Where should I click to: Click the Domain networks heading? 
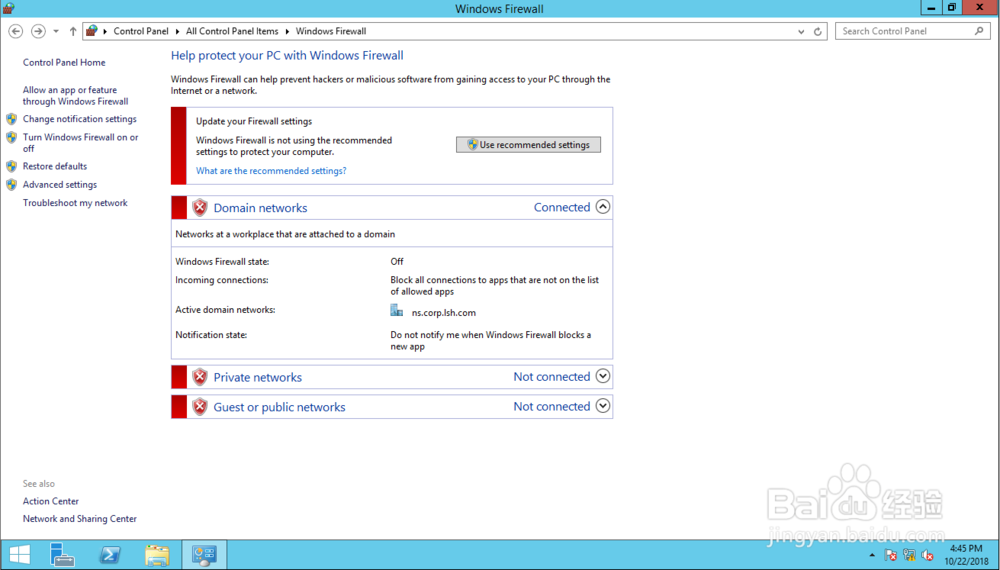tap(260, 208)
